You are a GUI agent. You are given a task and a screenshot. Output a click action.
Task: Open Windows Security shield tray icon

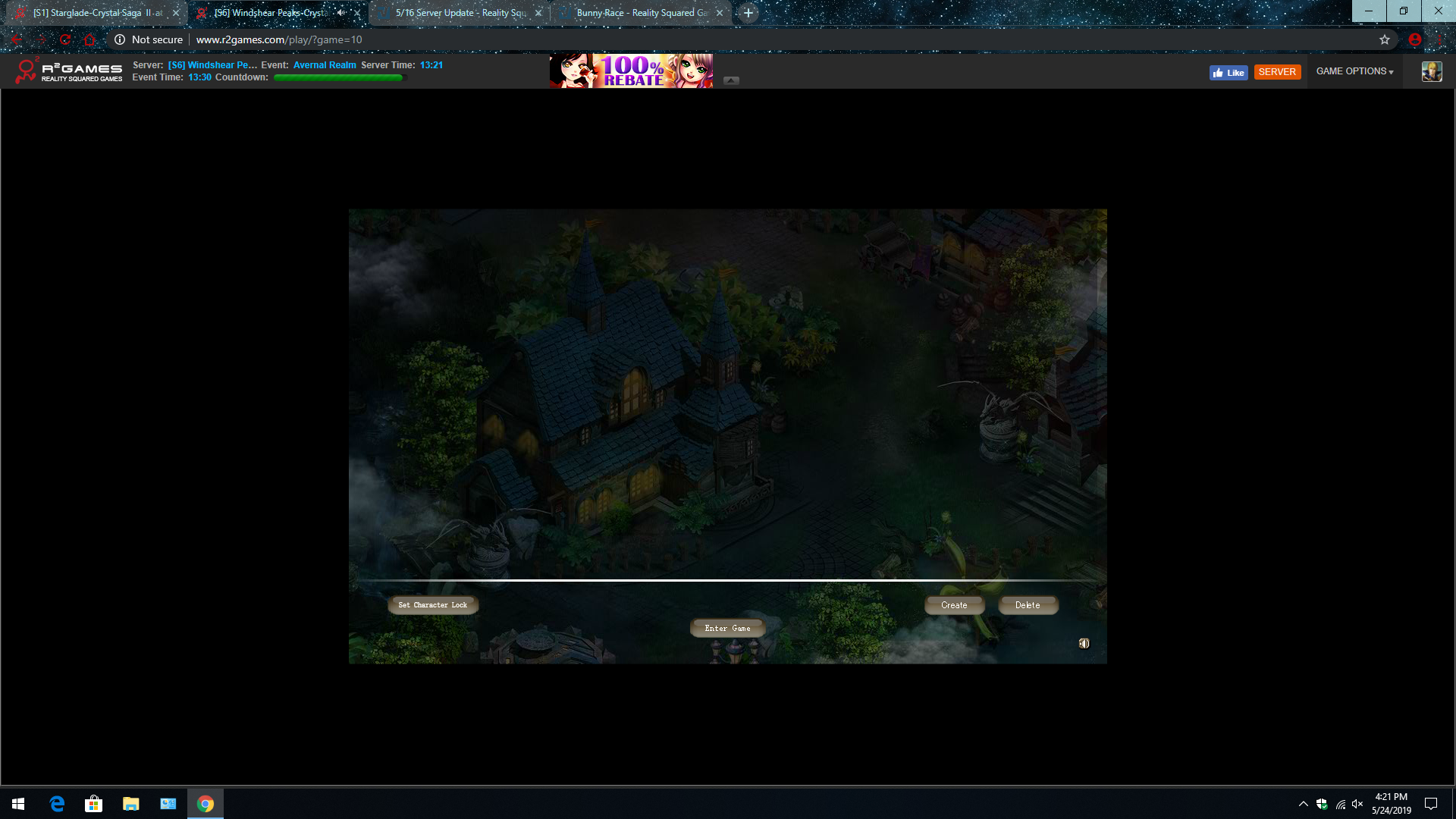[x=1322, y=804]
